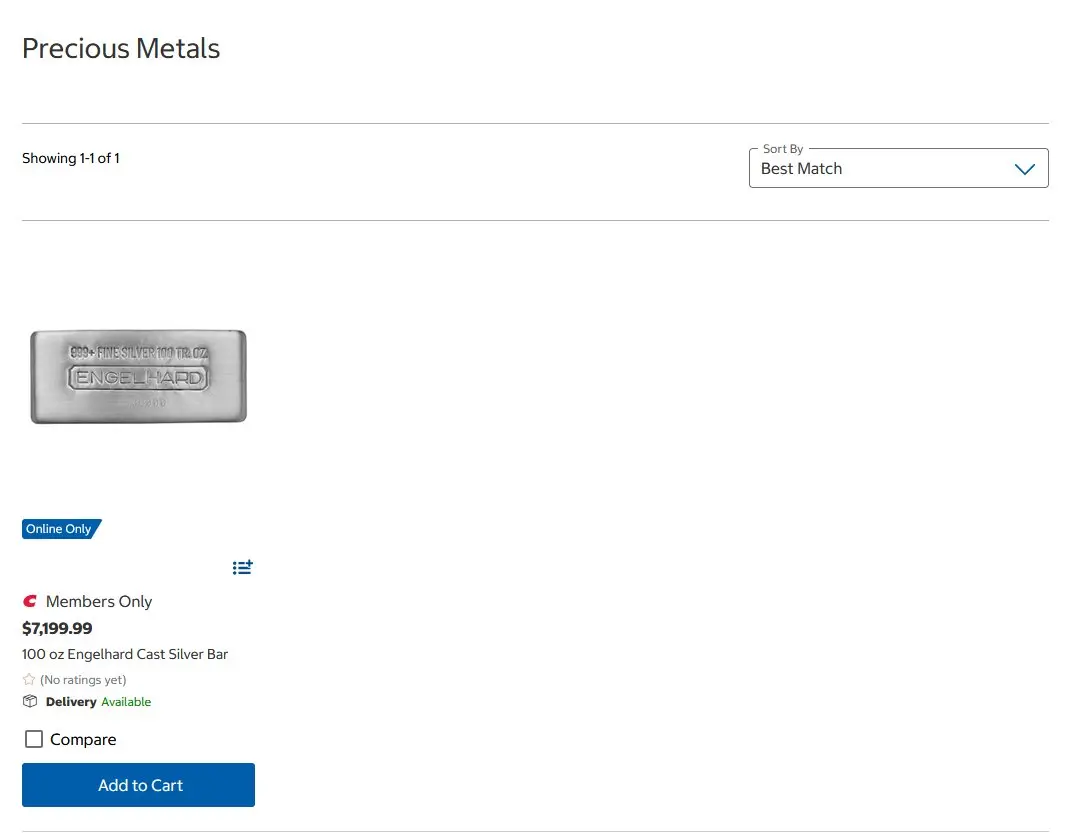
Task: Click the chevron arrow in Sort By box
Action: click(1025, 169)
